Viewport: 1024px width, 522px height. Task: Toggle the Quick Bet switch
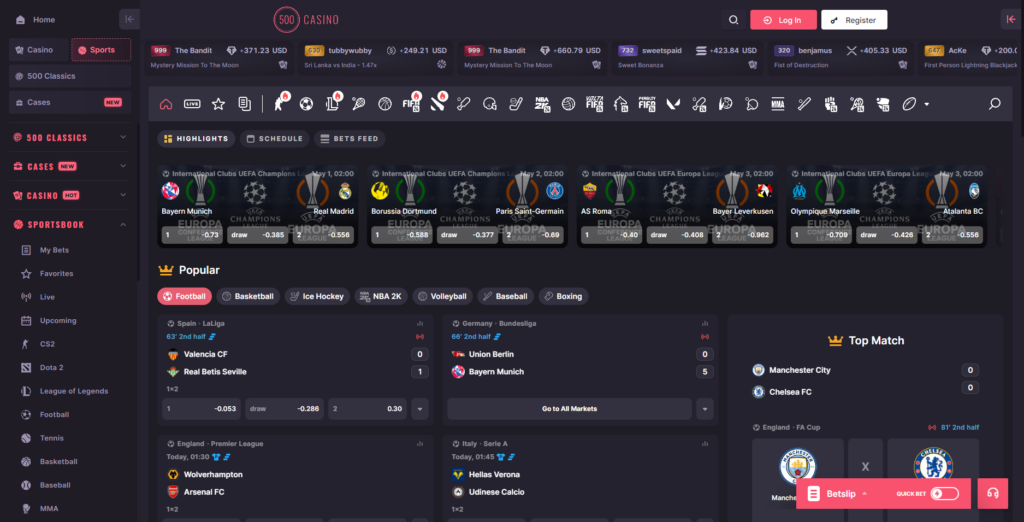click(x=944, y=493)
